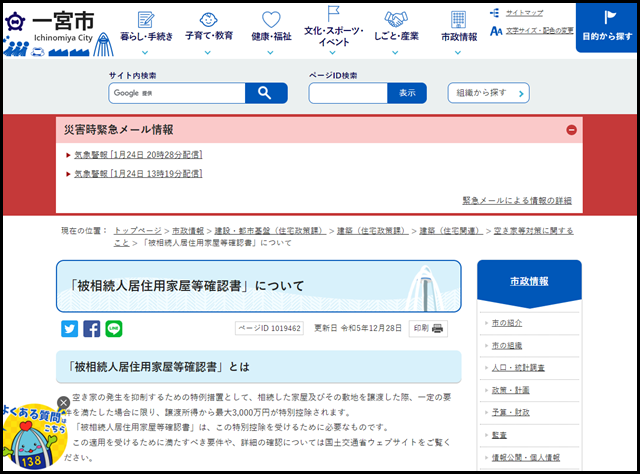This screenshot has width=640, height=474.
Task: Click the sitemap tree icon
Action: [x=495, y=13]
